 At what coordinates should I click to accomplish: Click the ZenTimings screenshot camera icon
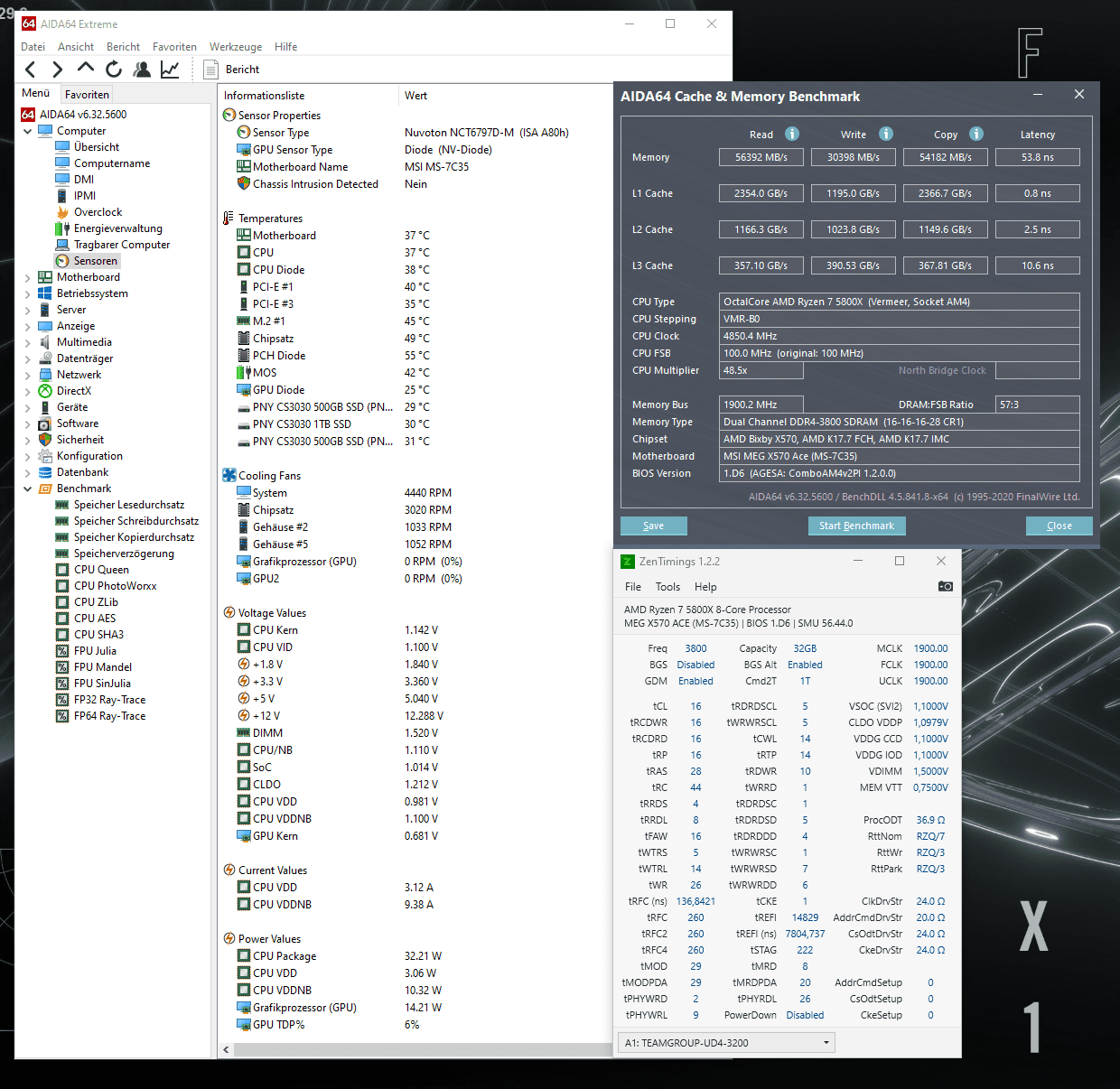[x=946, y=586]
